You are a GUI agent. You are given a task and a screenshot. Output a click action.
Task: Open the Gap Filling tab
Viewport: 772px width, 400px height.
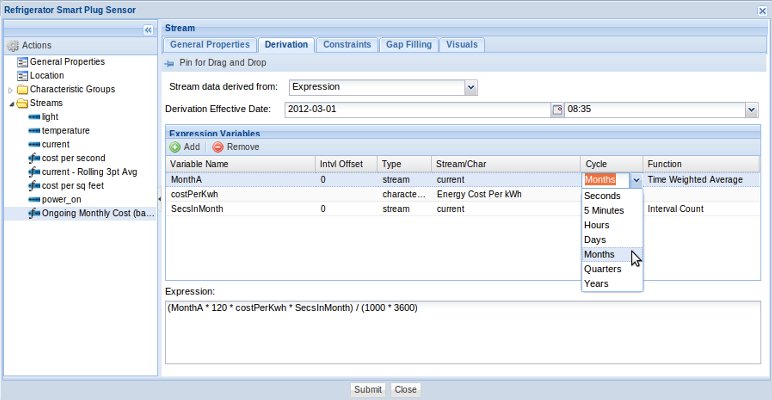pyautogui.click(x=408, y=45)
